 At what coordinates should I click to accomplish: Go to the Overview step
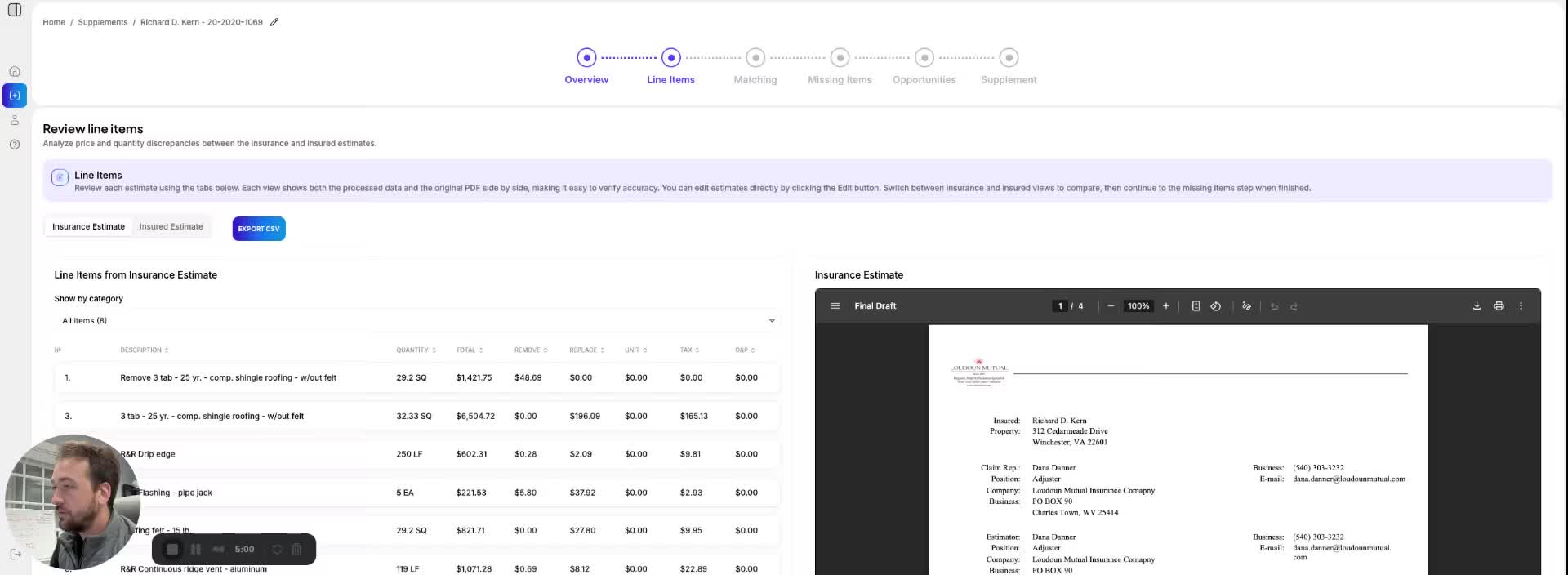[x=586, y=66]
